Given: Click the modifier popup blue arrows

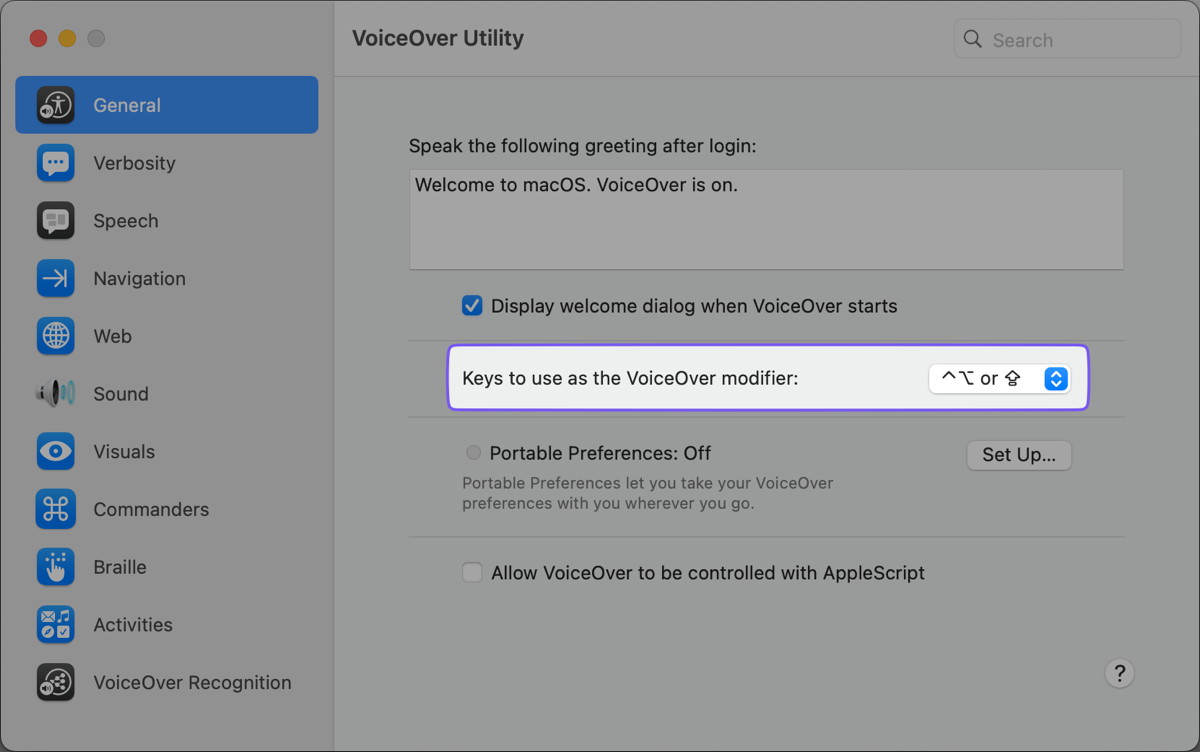Looking at the screenshot, I should (1056, 379).
